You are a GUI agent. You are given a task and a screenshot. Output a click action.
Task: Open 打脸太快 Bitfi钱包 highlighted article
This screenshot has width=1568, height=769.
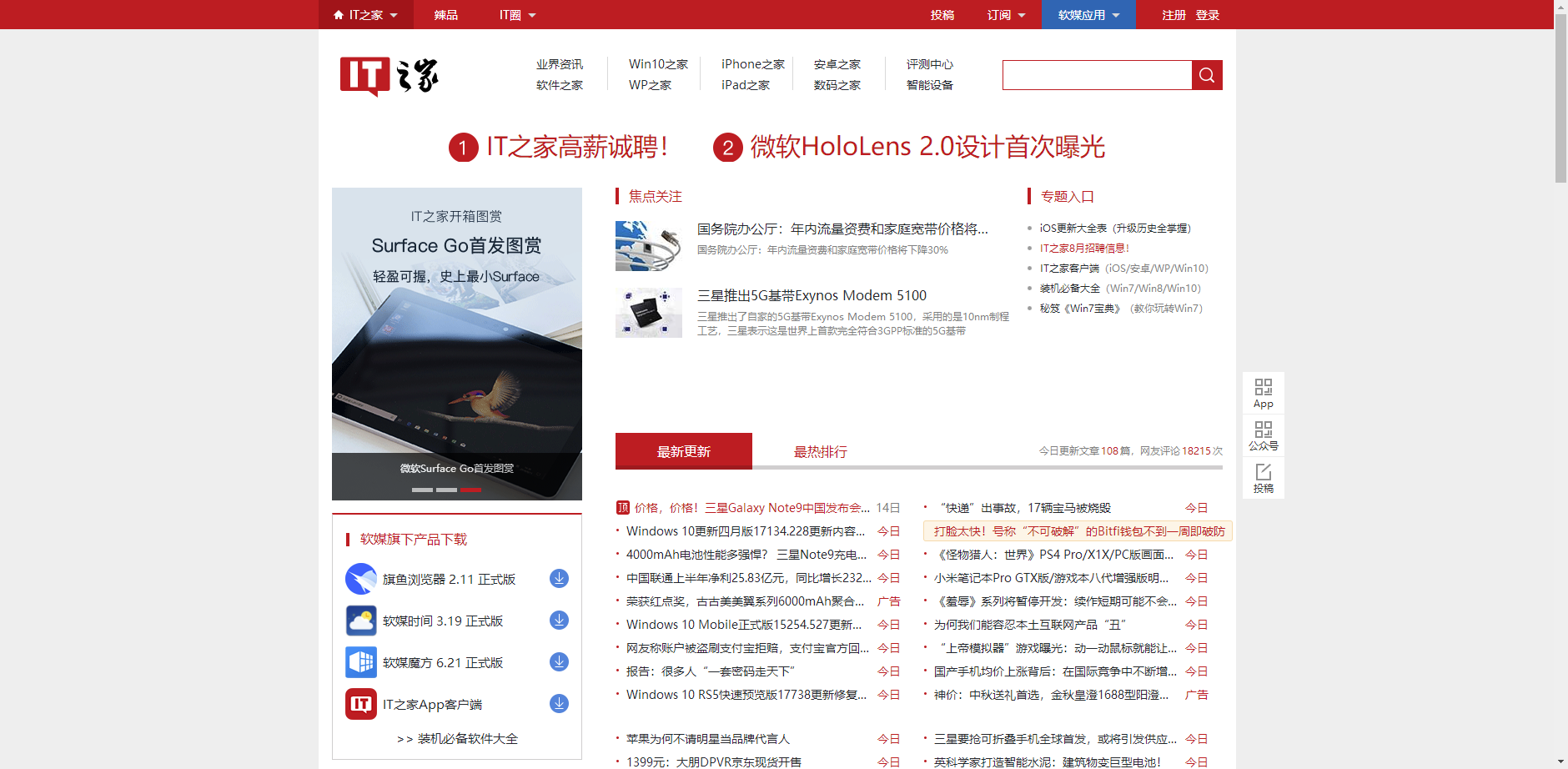1078,531
